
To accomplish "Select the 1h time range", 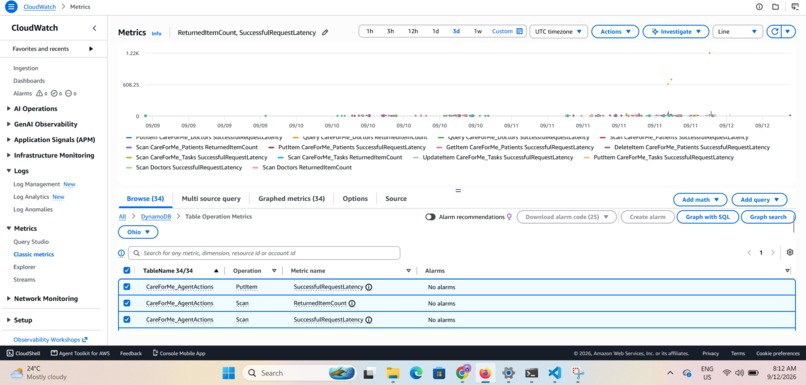I will [x=370, y=31].
